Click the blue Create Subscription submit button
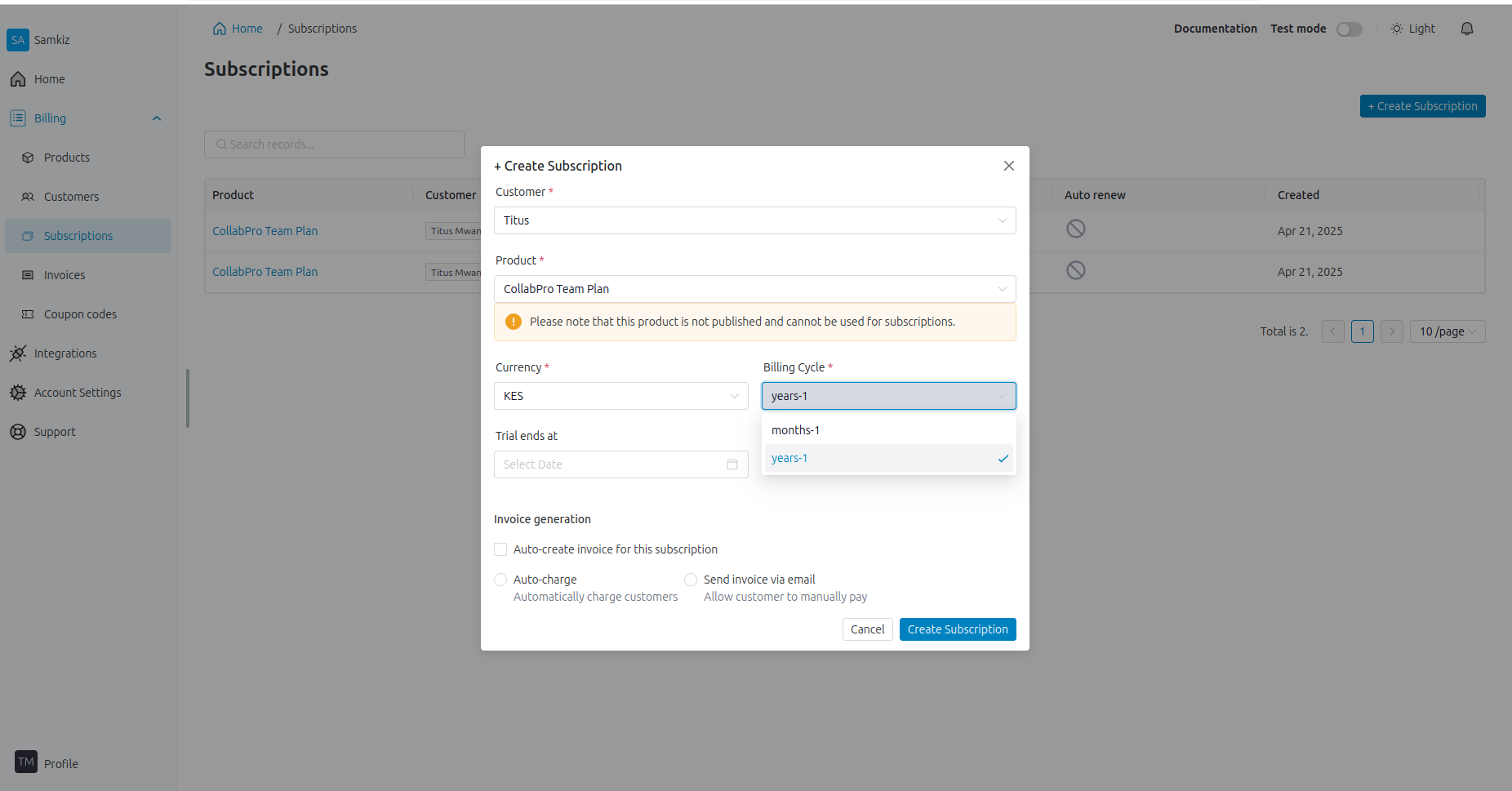 [x=957, y=629]
